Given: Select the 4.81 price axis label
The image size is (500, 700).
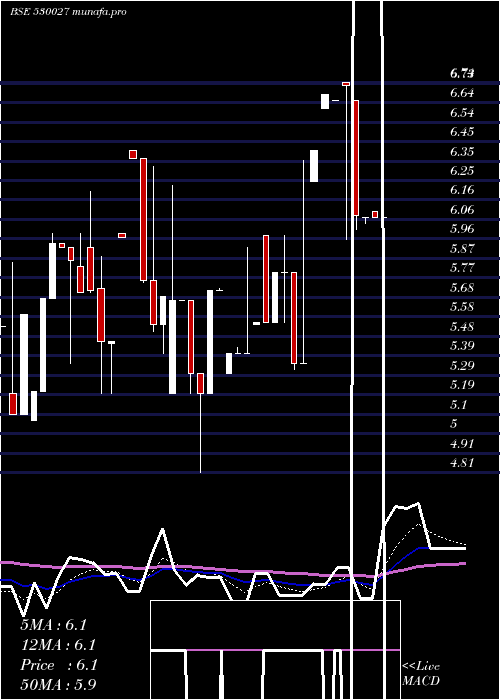Looking at the screenshot, I should click(x=462, y=463).
